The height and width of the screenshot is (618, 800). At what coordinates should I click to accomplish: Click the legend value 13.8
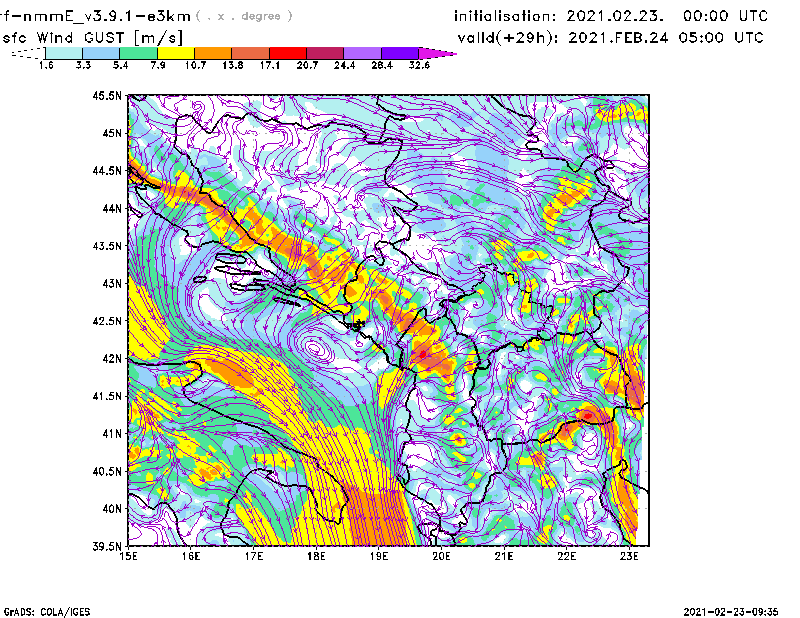click(233, 65)
